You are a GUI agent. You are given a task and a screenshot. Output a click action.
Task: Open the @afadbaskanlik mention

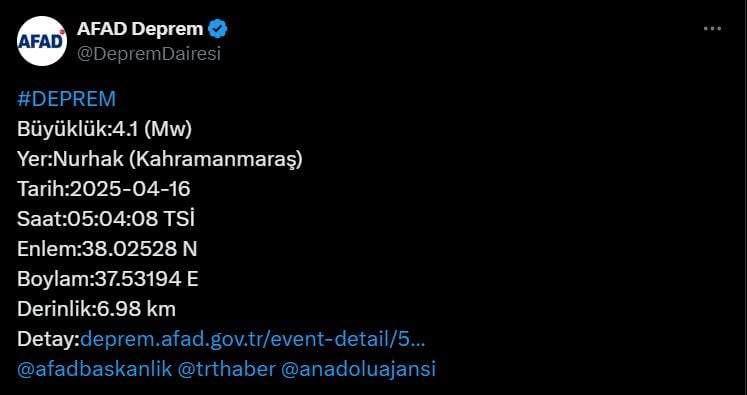(x=94, y=369)
